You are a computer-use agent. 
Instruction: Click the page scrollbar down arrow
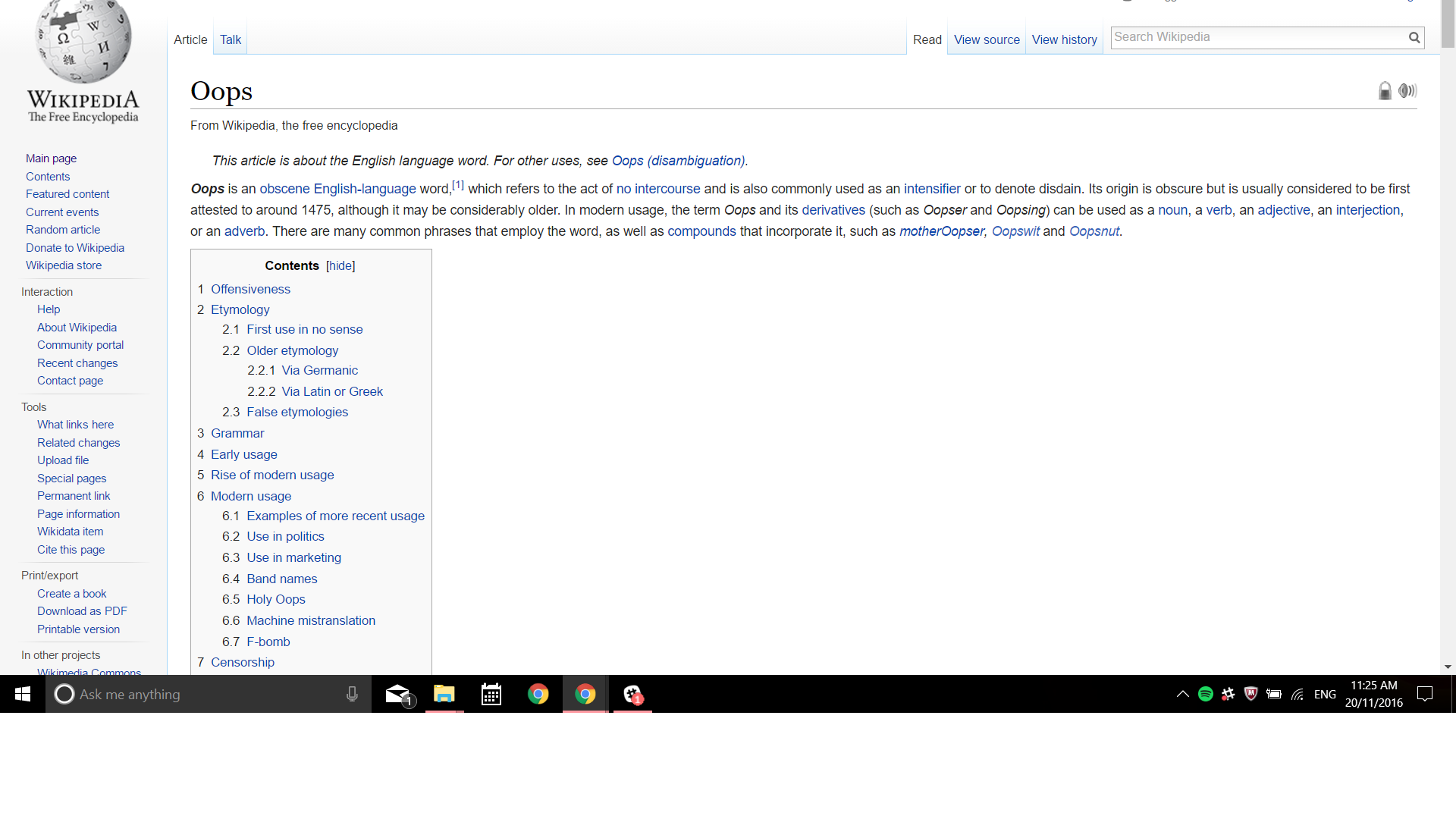tap(1448, 667)
